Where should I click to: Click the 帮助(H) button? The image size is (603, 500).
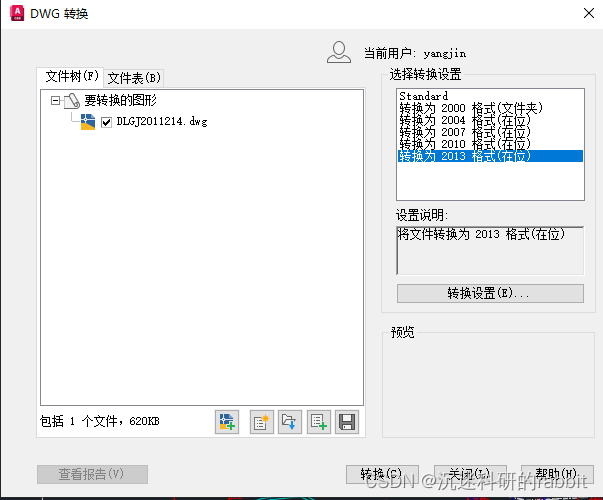coord(557,474)
